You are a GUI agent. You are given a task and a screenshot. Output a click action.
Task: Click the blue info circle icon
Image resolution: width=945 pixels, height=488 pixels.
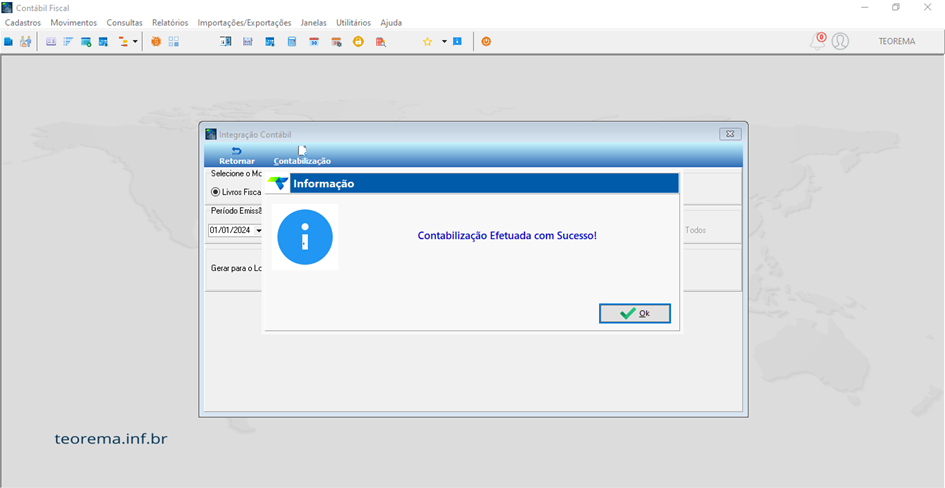pyautogui.click(x=305, y=237)
